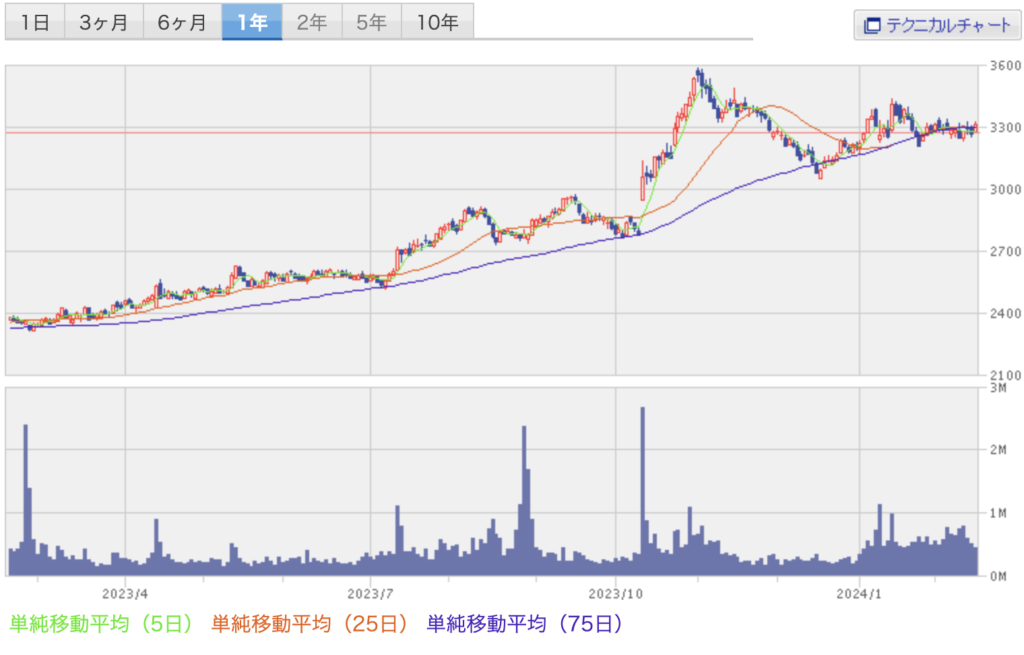The image size is (1024, 655).
Task: Click the 2023/7 date axis label
Action: (371, 591)
